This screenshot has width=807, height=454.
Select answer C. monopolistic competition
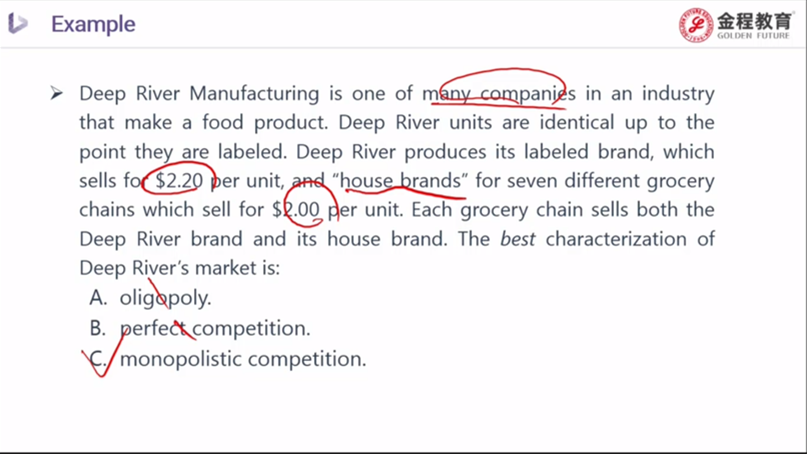coord(228,359)
